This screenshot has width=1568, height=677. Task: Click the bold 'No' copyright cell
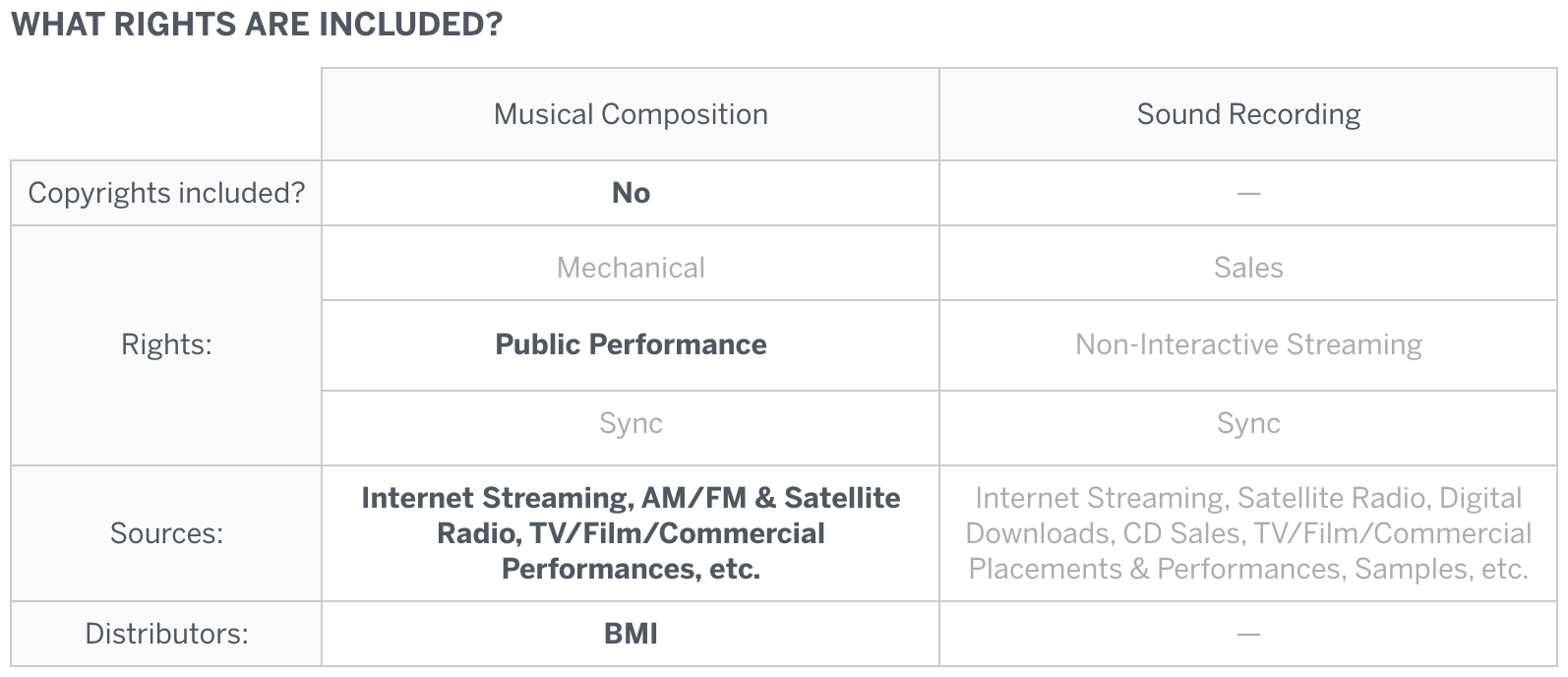pyautogui.click(x=631, y=193)
